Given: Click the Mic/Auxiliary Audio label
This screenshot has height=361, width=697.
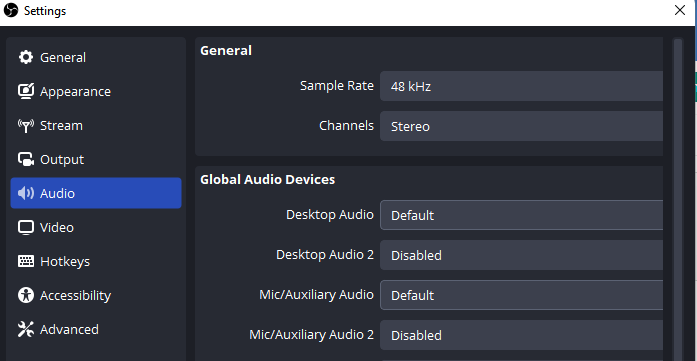Looking at the screenshot, I should pos(316,294).
